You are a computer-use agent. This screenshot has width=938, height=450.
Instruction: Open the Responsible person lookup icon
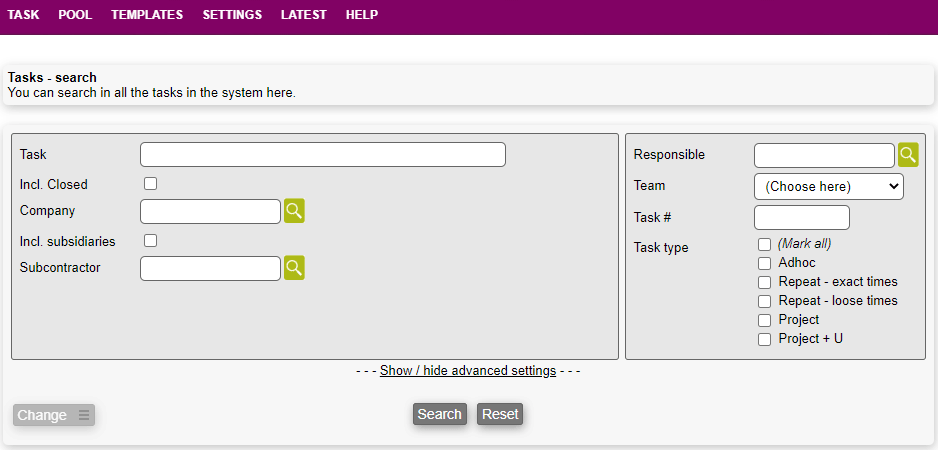pyautogui.click(x=907, y=155)
